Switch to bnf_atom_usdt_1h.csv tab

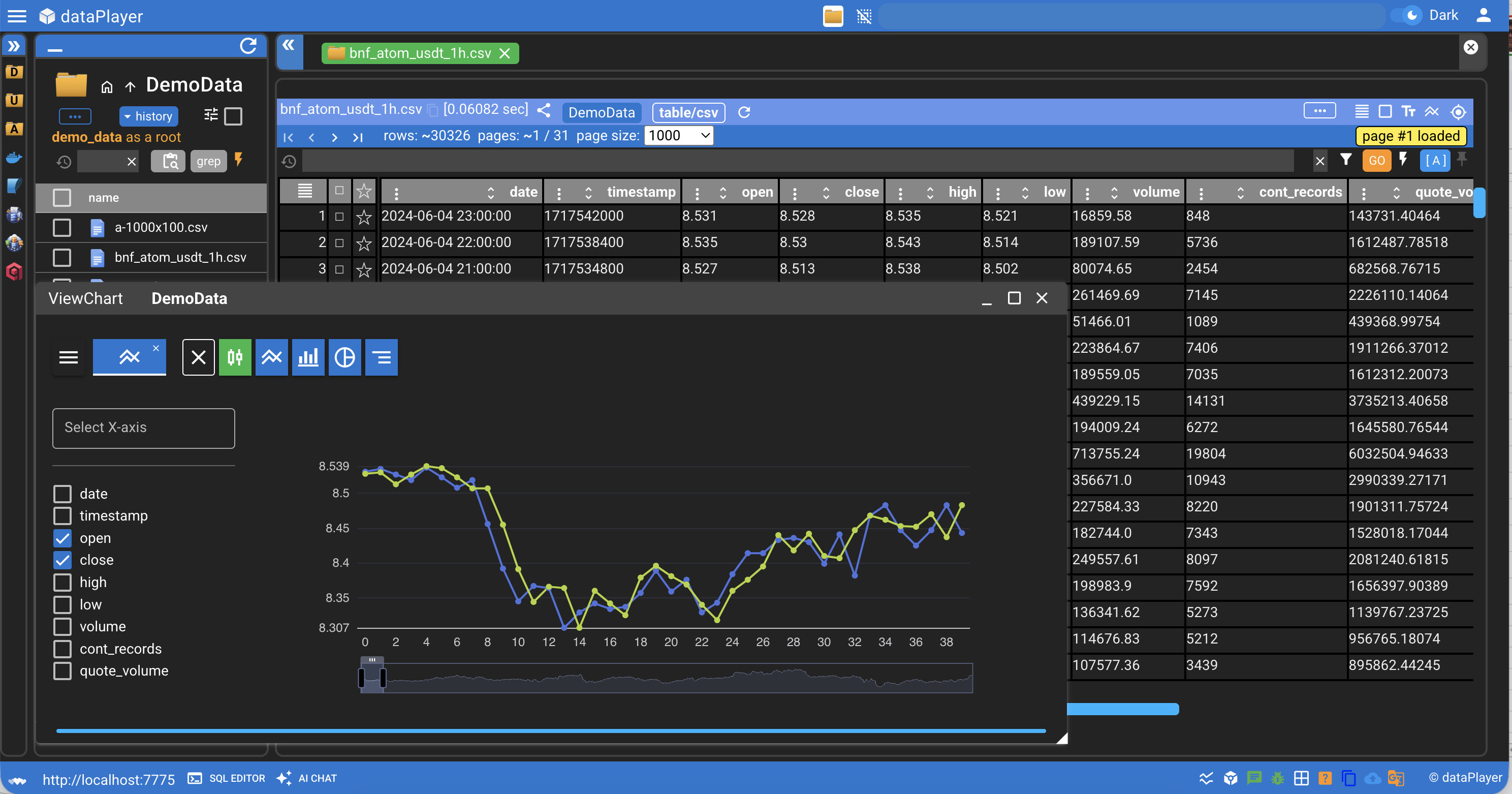(419, 53)
